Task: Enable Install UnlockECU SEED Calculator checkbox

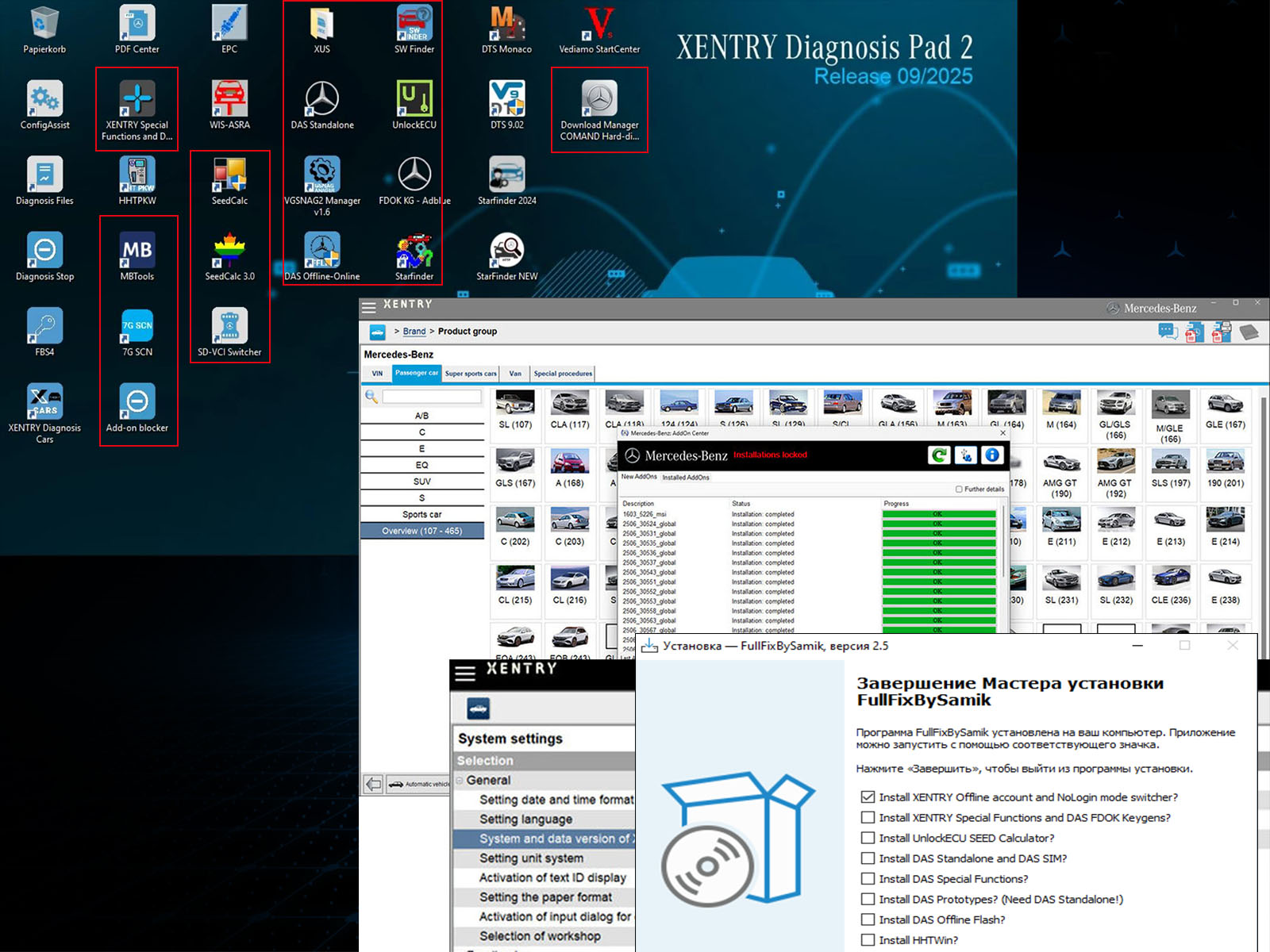Action: coord(868,838)
